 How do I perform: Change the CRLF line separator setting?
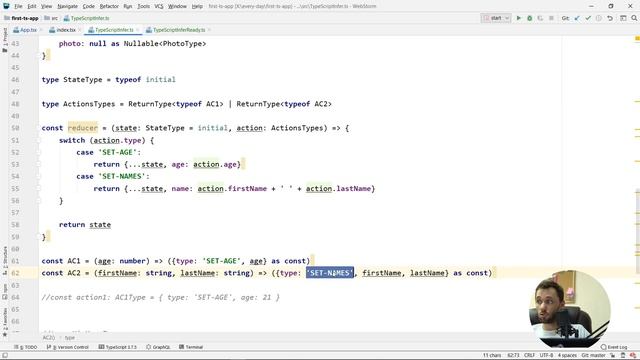[529, 356]
